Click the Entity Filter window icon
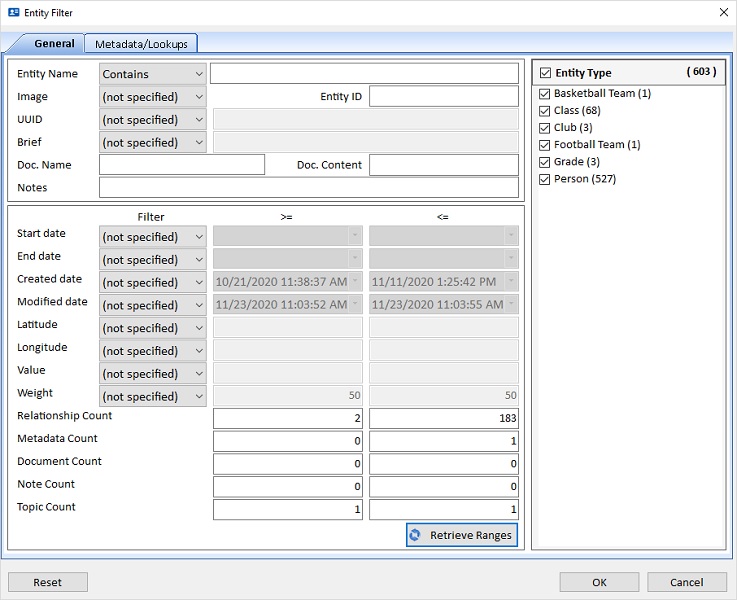Viewport: 737px width, 600px height. coord(14,13)
